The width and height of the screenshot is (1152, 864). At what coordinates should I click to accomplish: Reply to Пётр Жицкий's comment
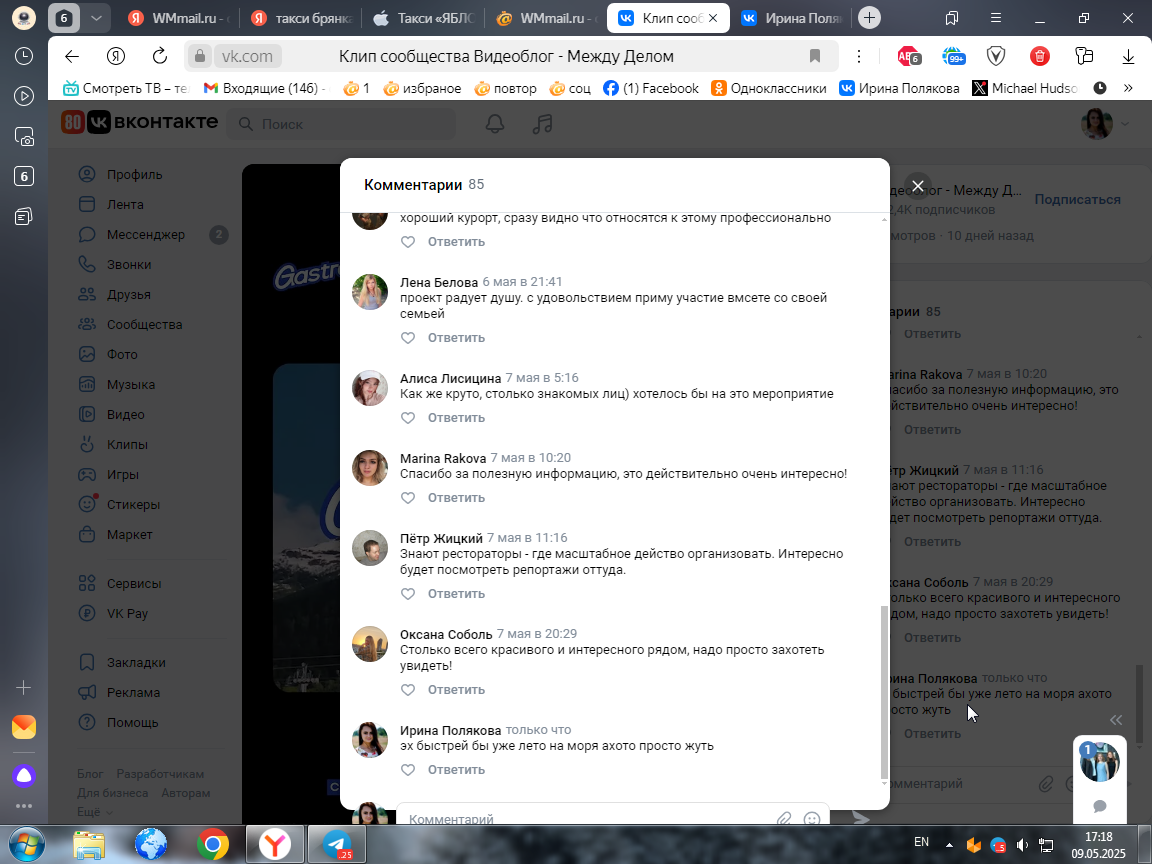pyautogui.click(x=456, y=594)
